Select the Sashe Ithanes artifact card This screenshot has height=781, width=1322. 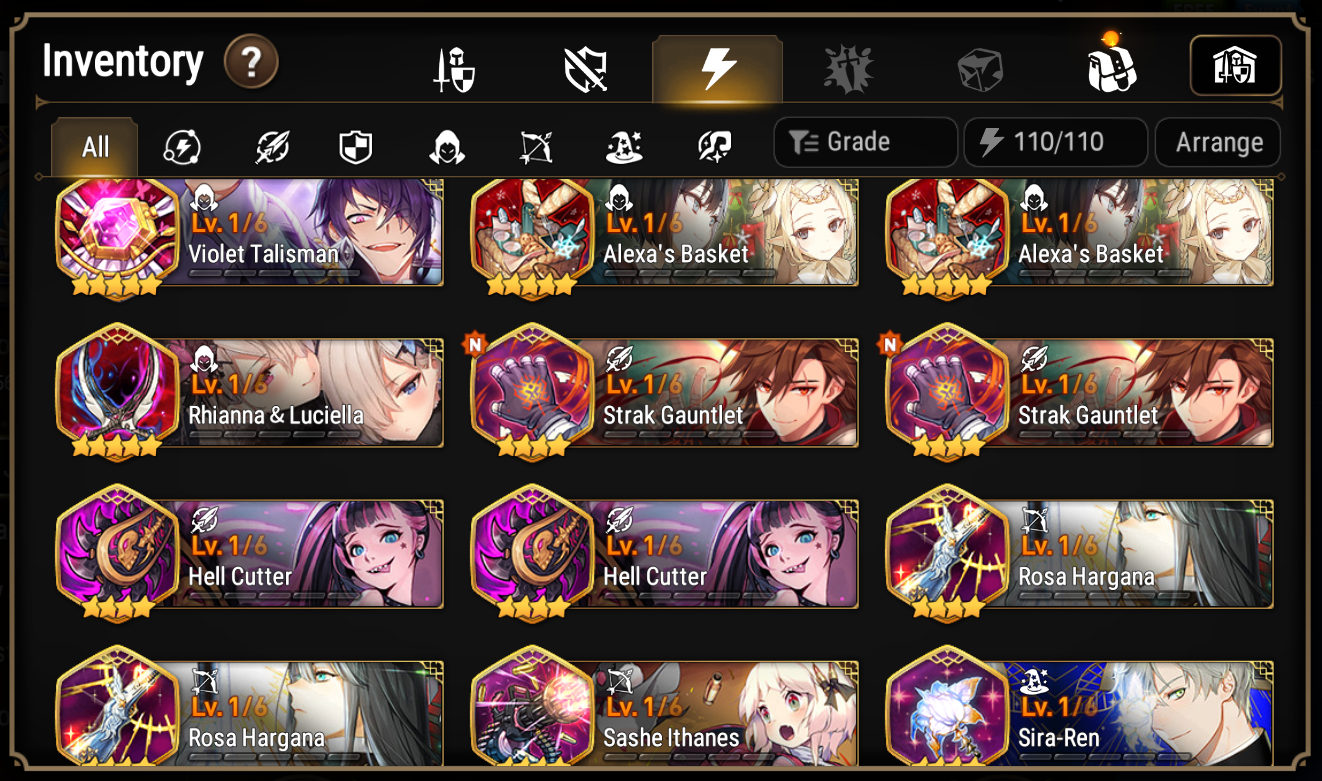pyautogui.click(x=665, y=712)
